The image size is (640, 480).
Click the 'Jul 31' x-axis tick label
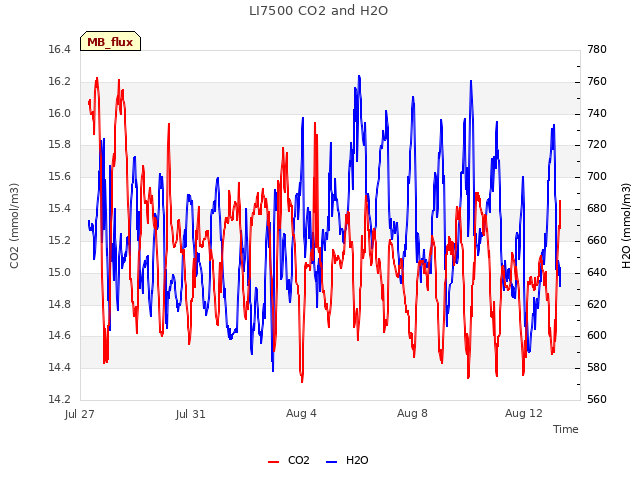tap(191, 414)
